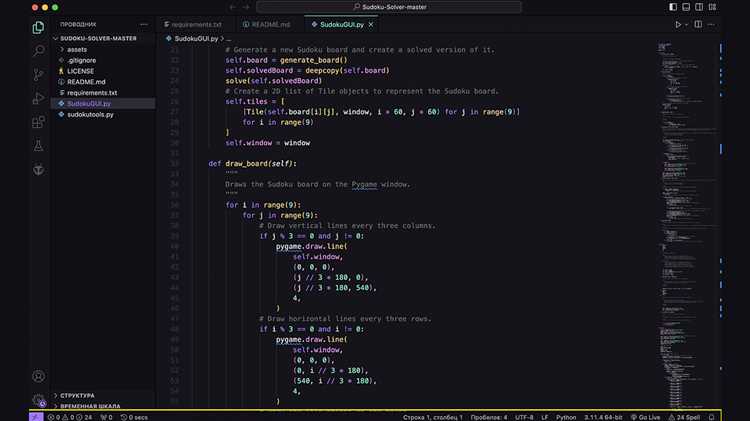Expand the ВРЕМЕННАЯ ШКАЛА timeline section
The image size is (750, 421).
click(x=90, y=406)
